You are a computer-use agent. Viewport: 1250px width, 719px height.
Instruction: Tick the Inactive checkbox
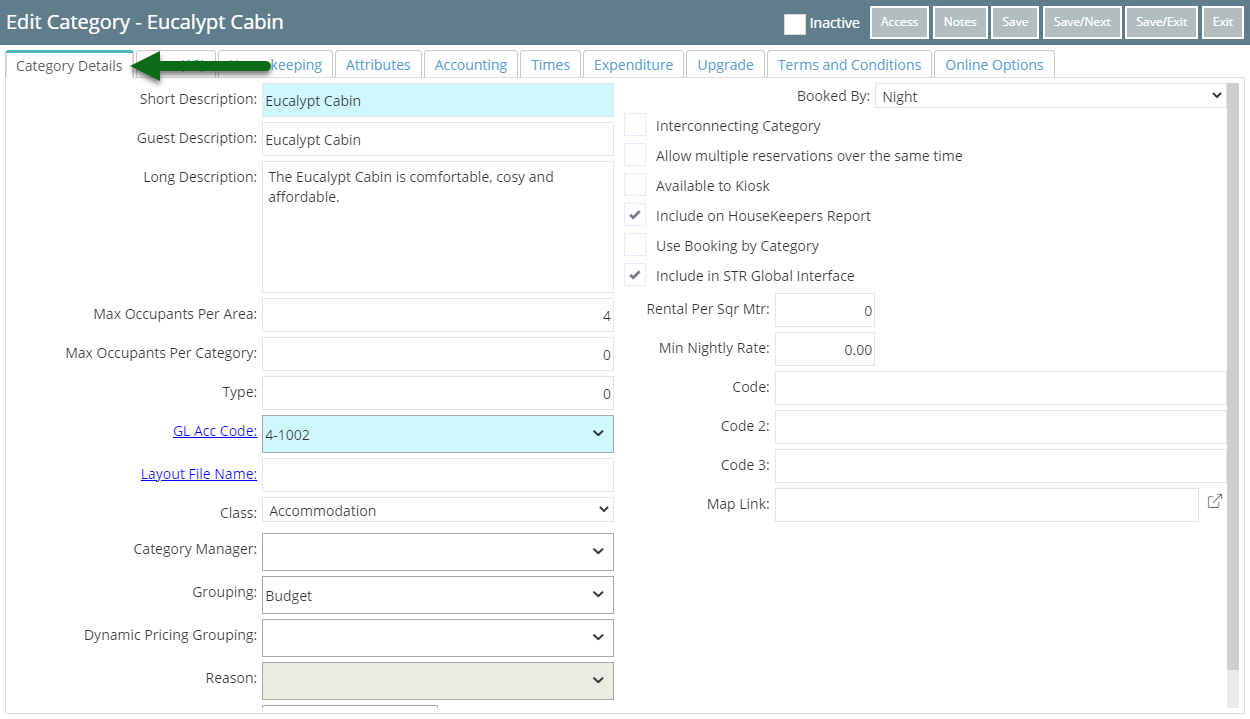tap(795, 23)
